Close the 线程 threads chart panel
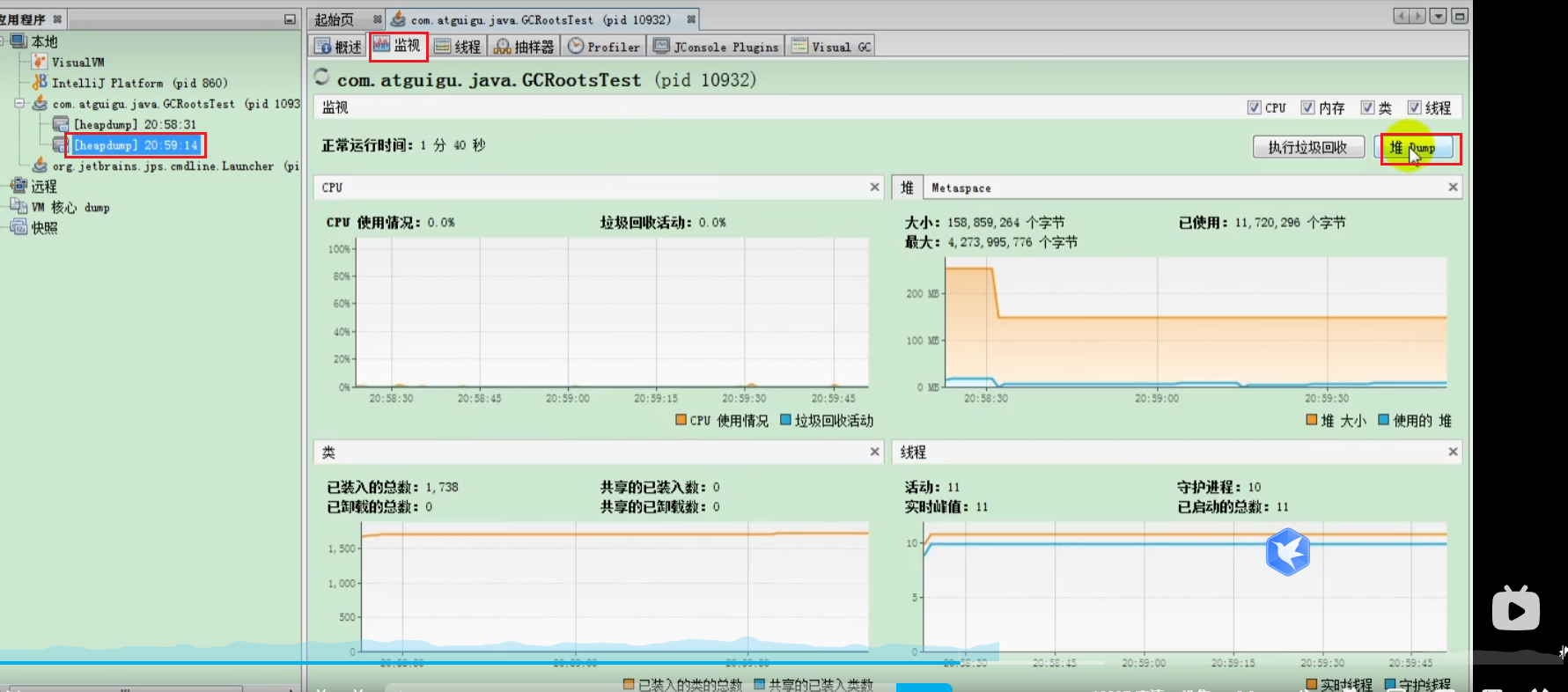 (1453, 452)
